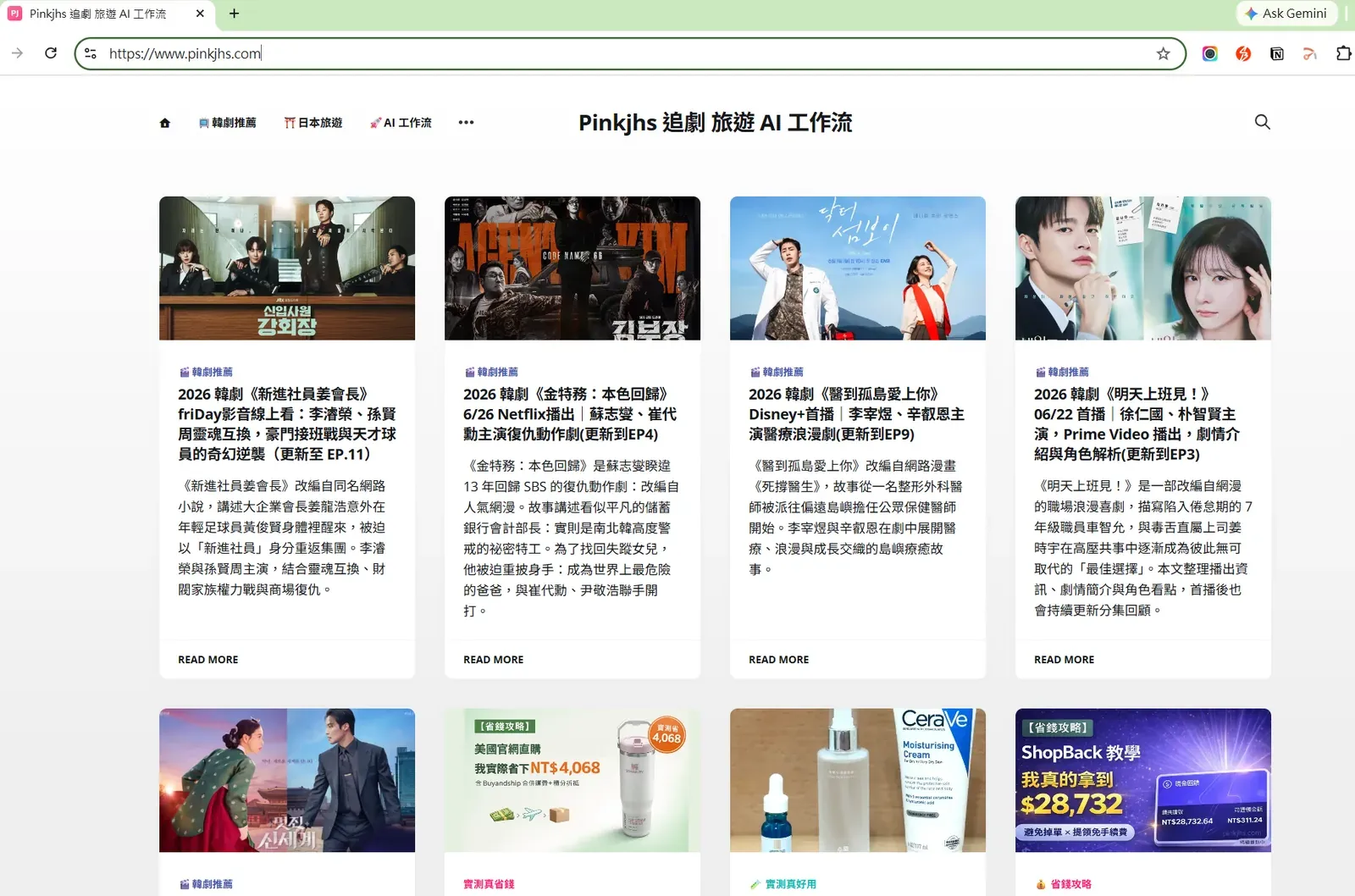1355x896 pixels.
Task: Bookmark this page with the star icon
Action: [1164, 53]
